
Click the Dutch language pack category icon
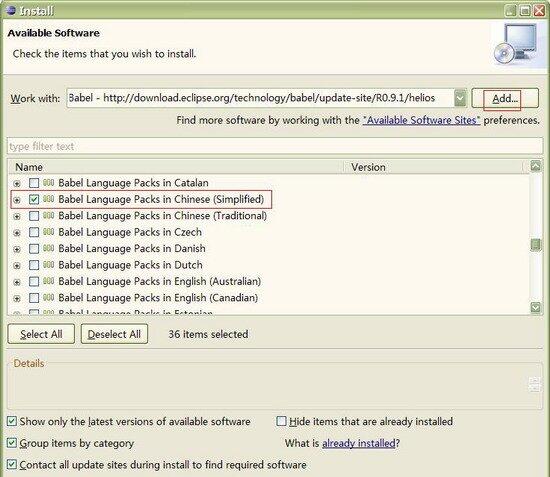[x=48, y=265]
